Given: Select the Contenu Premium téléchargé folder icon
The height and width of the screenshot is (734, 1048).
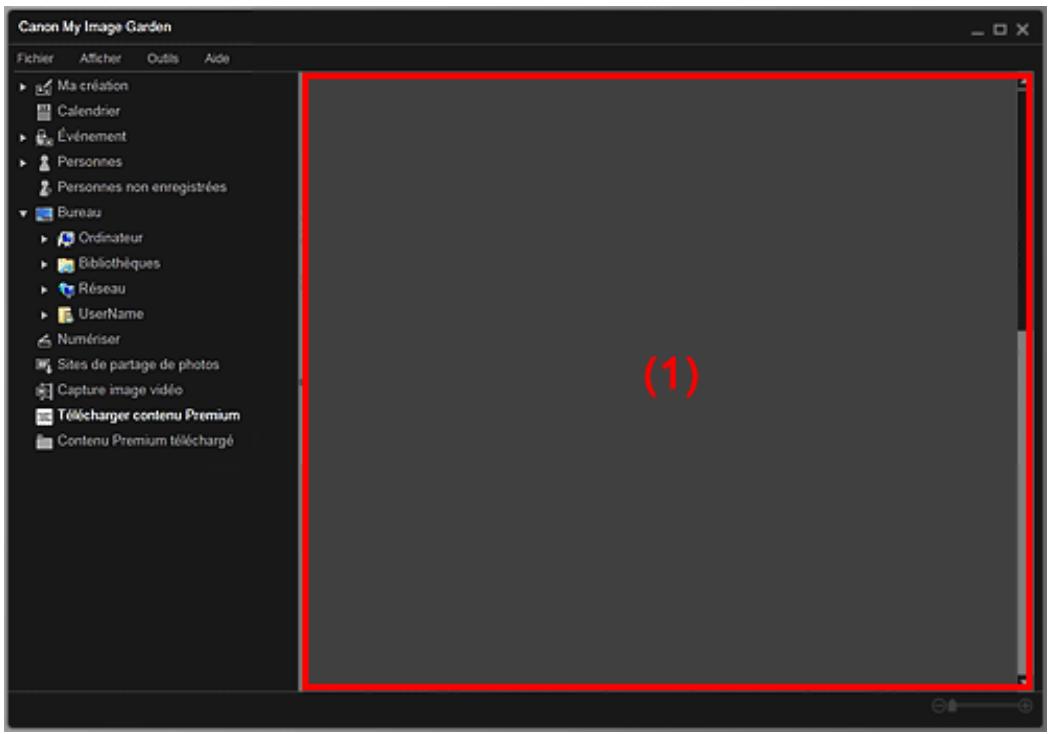Looking at the screenshot, I should pyautogui.click(x=44, y=440).
